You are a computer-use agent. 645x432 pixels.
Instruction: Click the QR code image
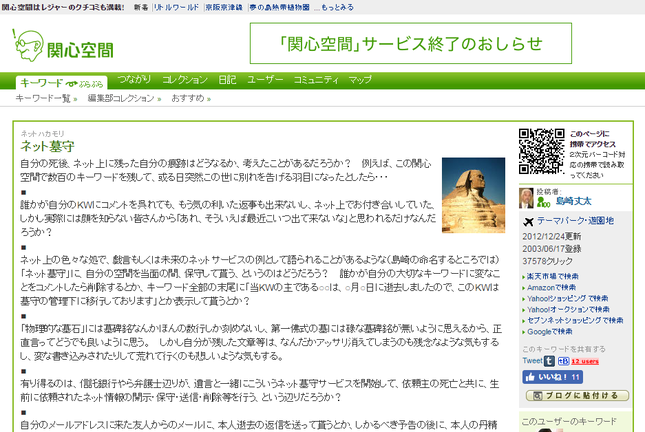click(x=541, y=151)
